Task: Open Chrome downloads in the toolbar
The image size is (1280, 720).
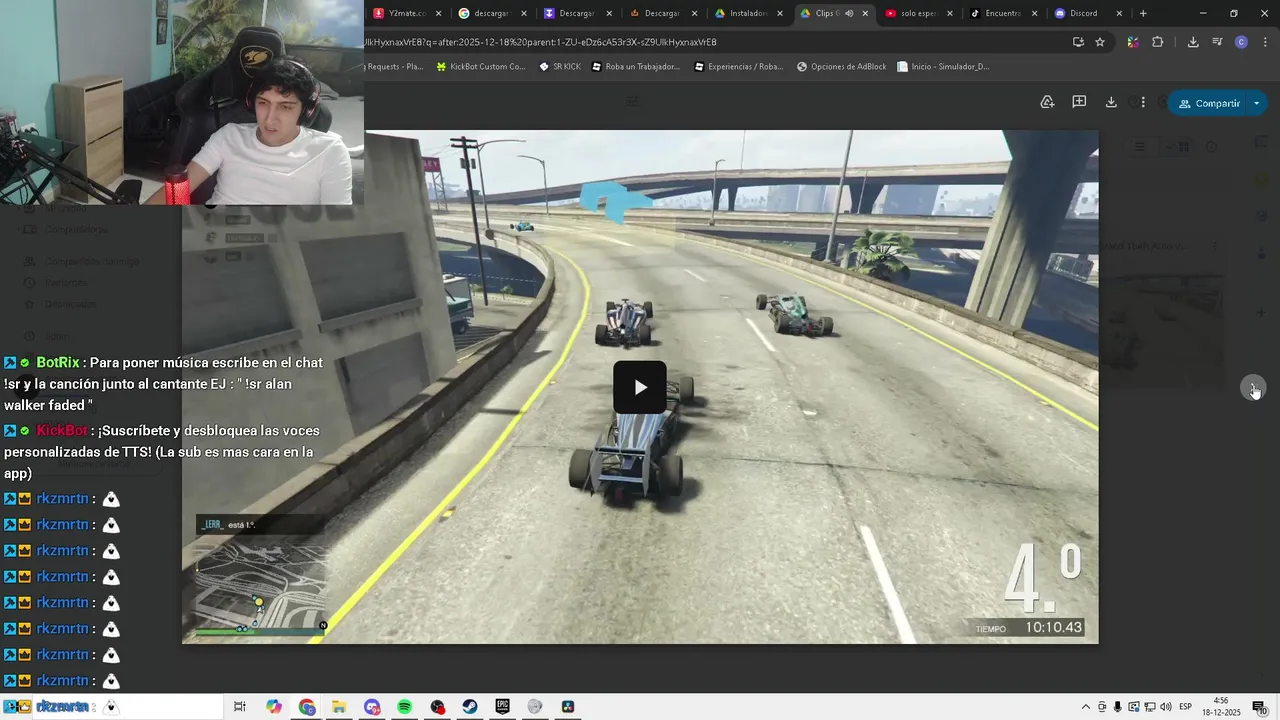Action: tap(1193, 42)
